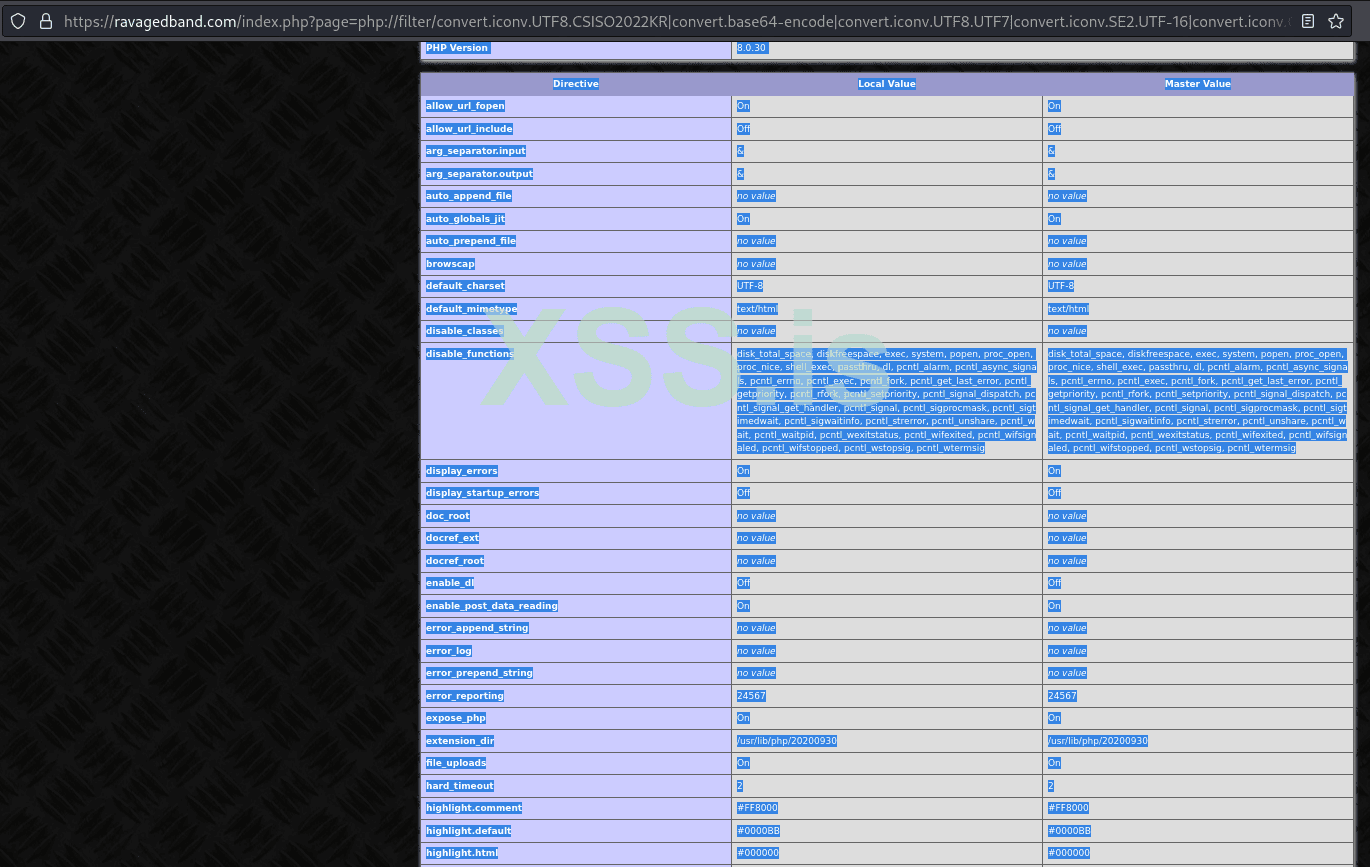The width and height of the screenshot is (1370, 867).
Task: Select the PHP Version value 8.0.30
Action: coord(752,47)
